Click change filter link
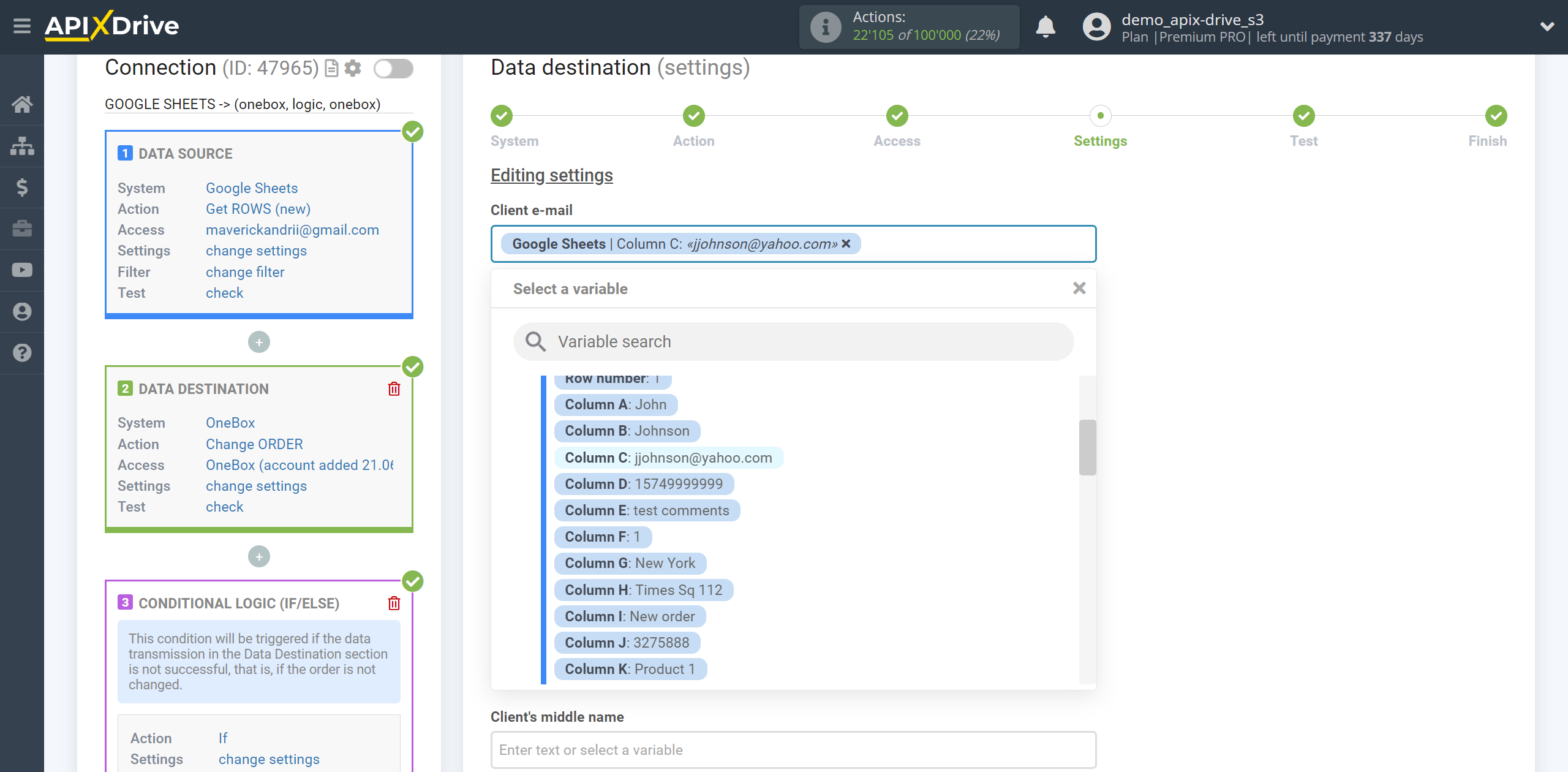The height and width of the screenshot is (772, 1568). point(245,272)
